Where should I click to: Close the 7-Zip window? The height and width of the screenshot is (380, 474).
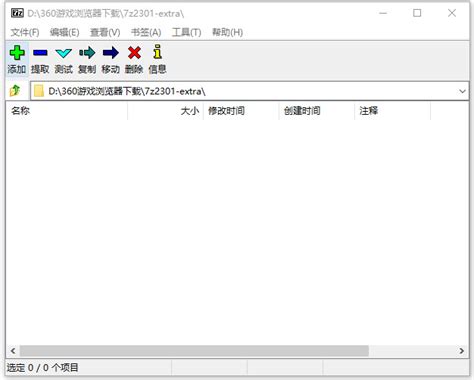pyautogui.click(x=452, y=13)
